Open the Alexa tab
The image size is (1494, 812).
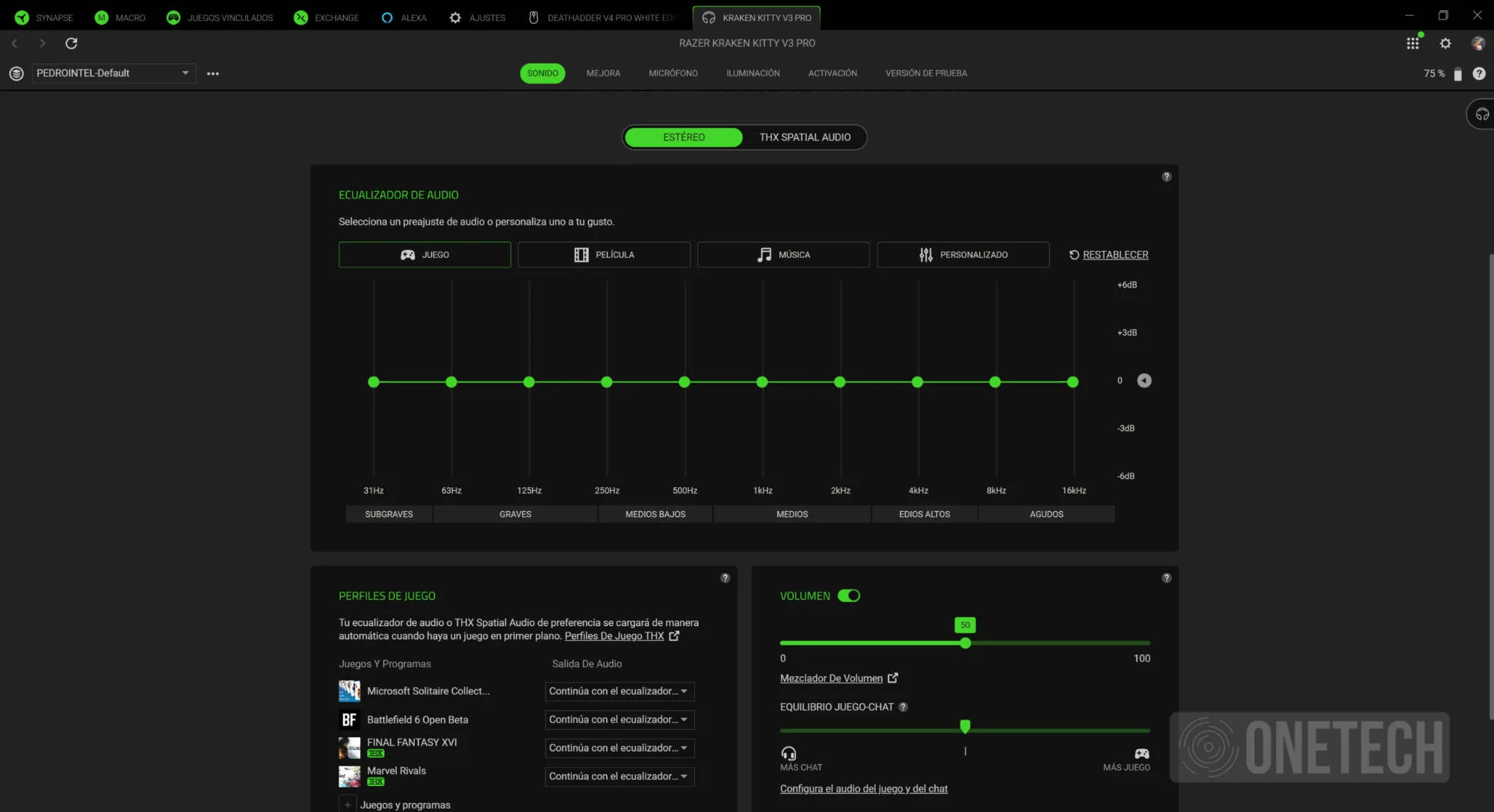point(404,17)
